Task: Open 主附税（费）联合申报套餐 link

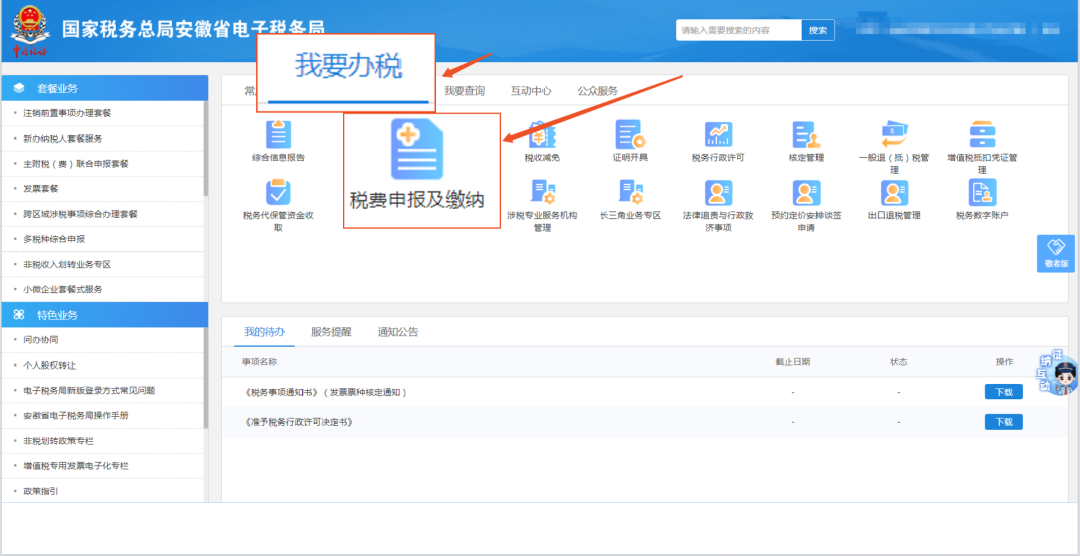Action: (76, 163)
